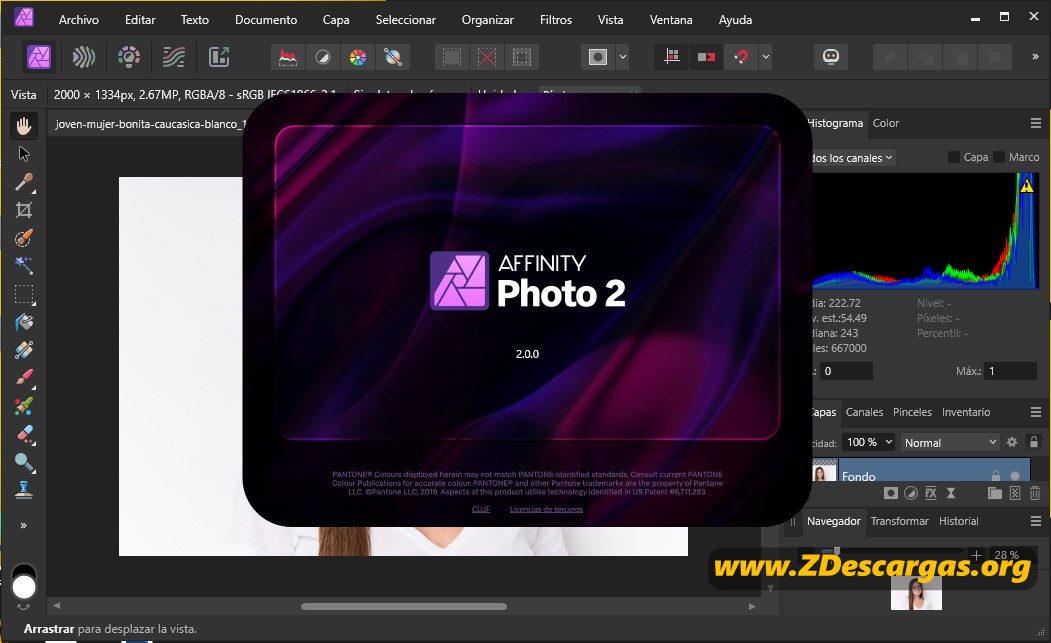Toggle the Move By Whole Pixels icon
Image resolution: width=1051 pixels, height=643 pixels.
(706, 58)
